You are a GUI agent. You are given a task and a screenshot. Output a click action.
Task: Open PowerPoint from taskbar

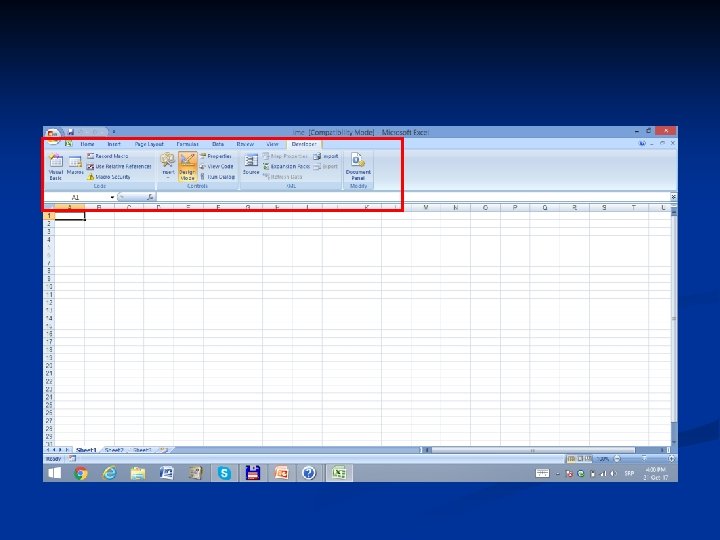tap(281, 473)
